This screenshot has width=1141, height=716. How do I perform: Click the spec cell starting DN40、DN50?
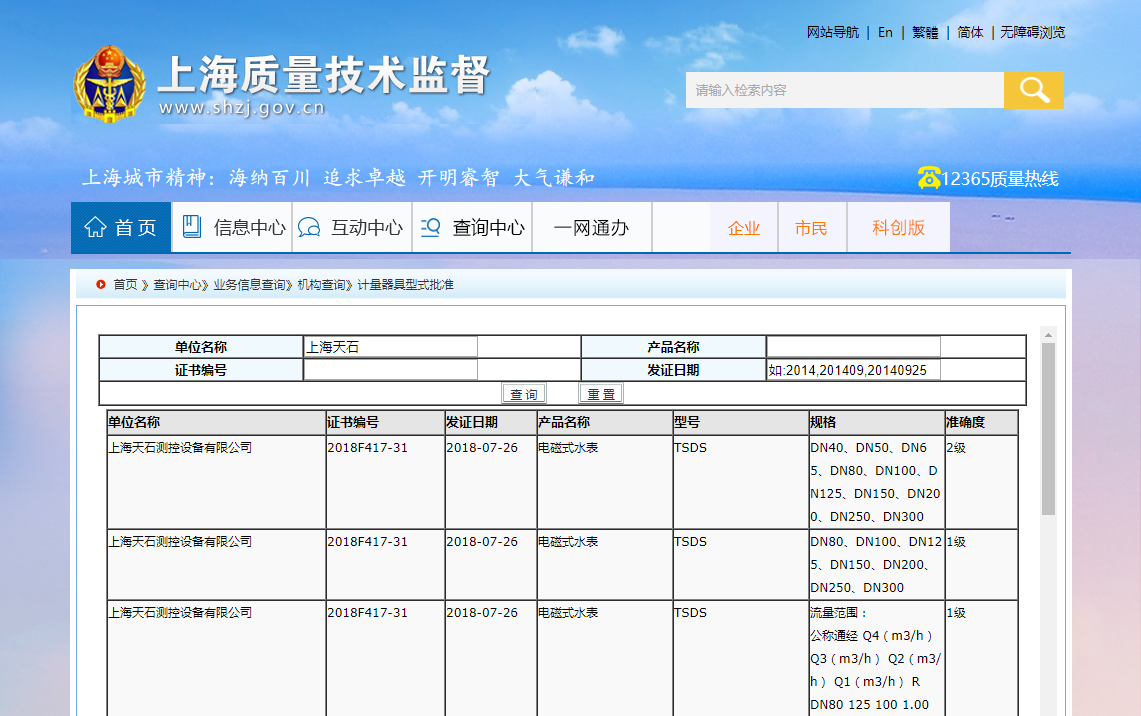point(877,482)
